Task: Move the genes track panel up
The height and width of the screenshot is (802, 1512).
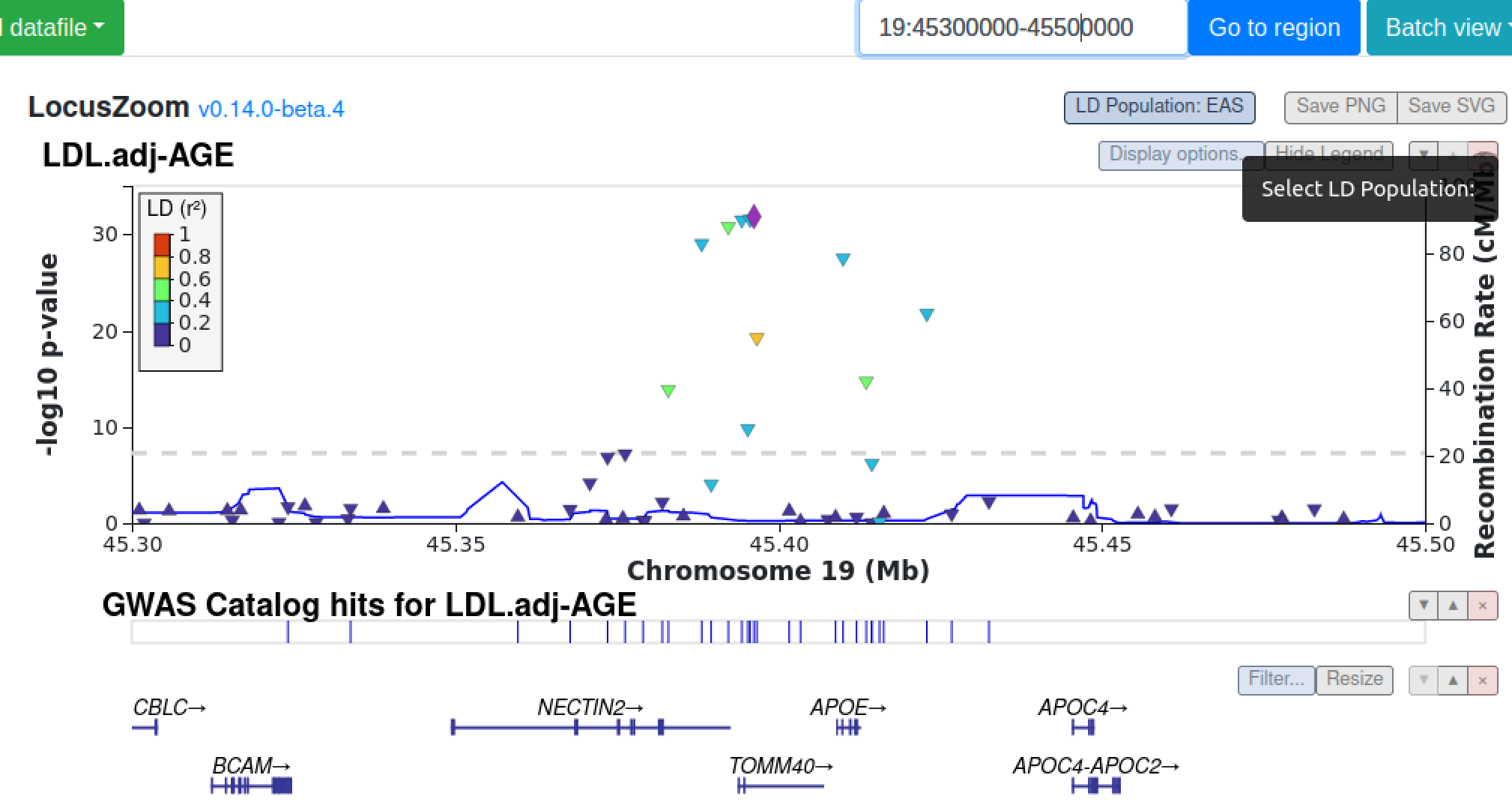Action: (x=1452, y=680)
